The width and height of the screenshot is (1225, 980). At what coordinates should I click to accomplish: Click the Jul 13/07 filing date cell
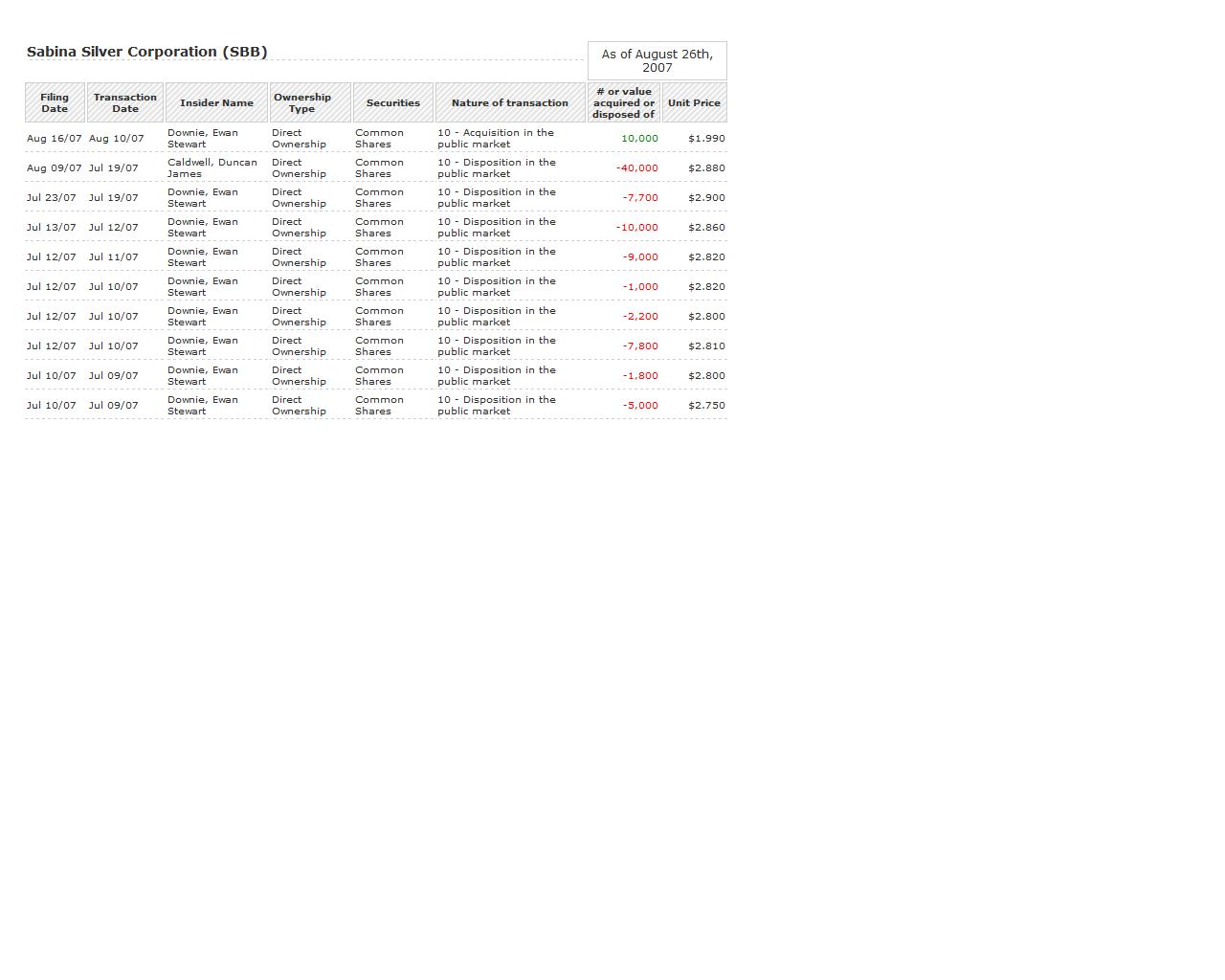(x=52, y=228)
